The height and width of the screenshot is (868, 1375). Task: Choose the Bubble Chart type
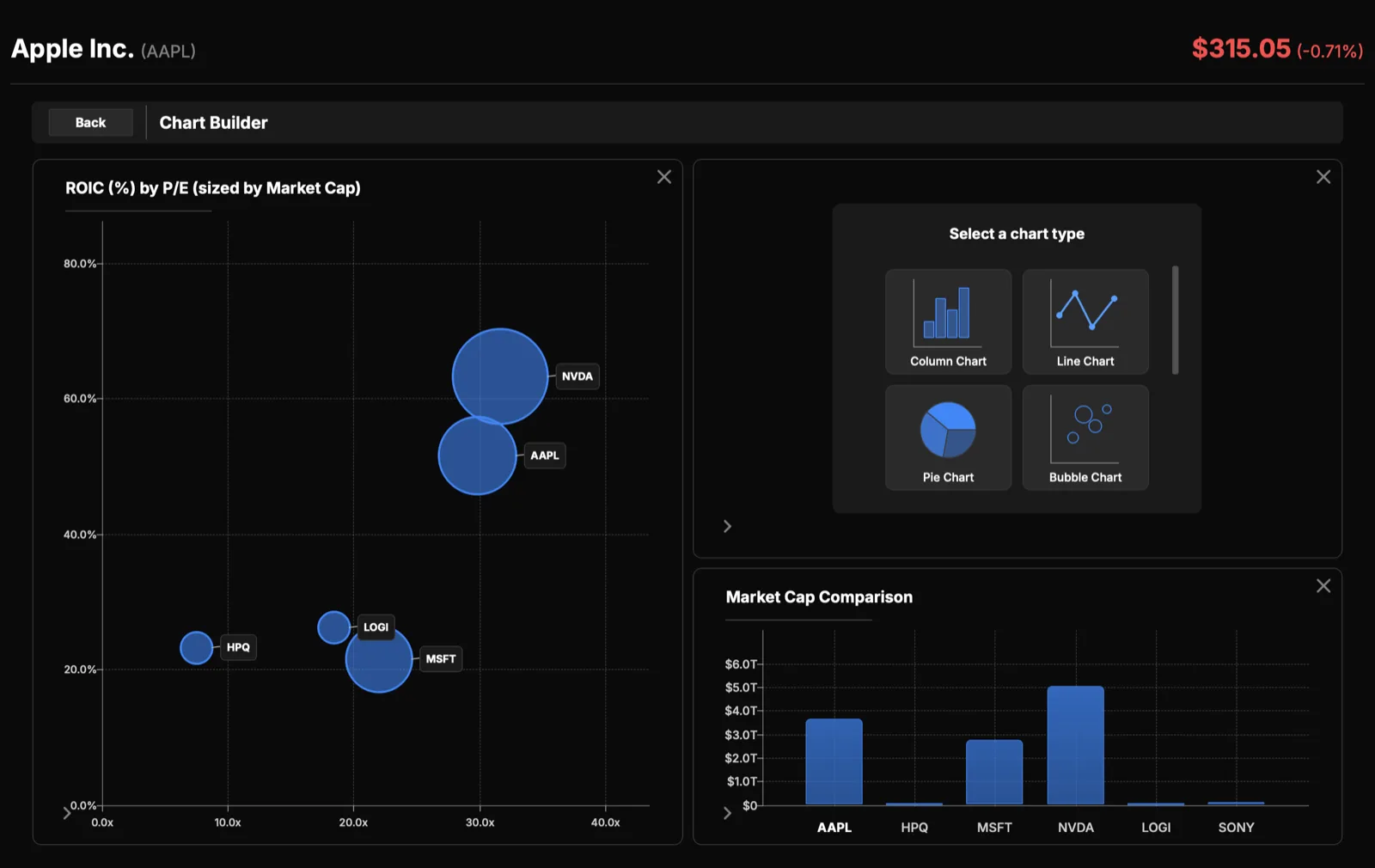[1085, 437]
